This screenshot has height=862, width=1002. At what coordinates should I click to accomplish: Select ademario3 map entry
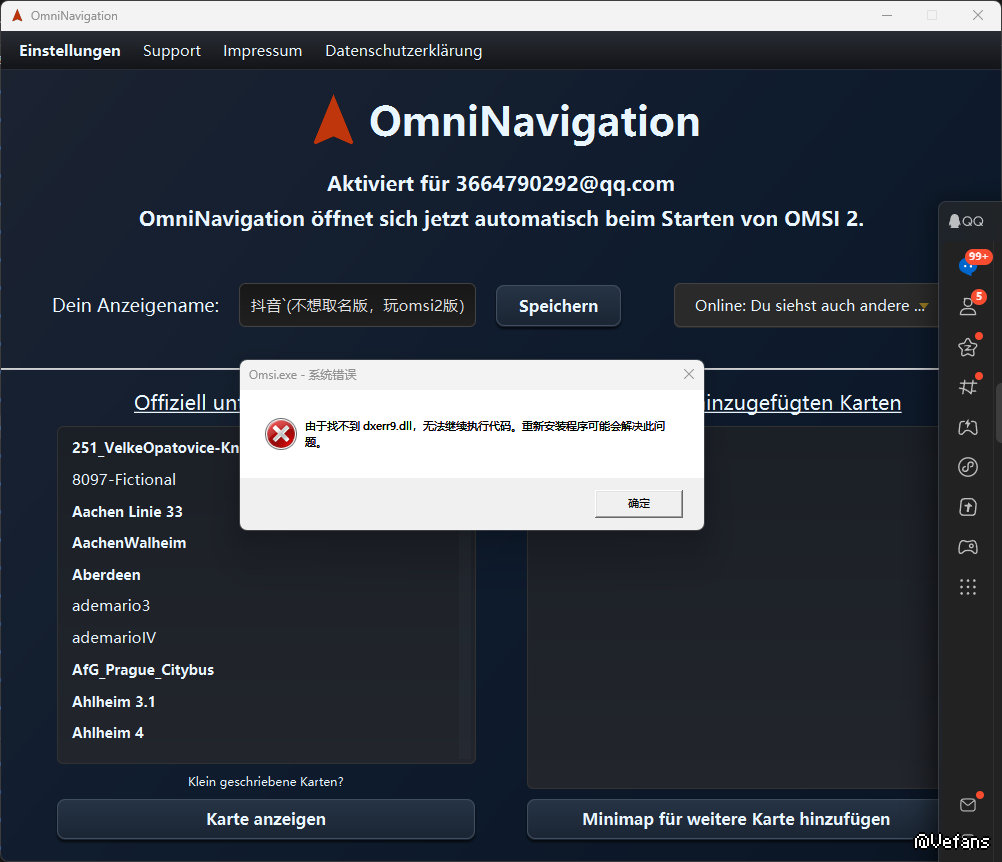click(x=111, y=606)
